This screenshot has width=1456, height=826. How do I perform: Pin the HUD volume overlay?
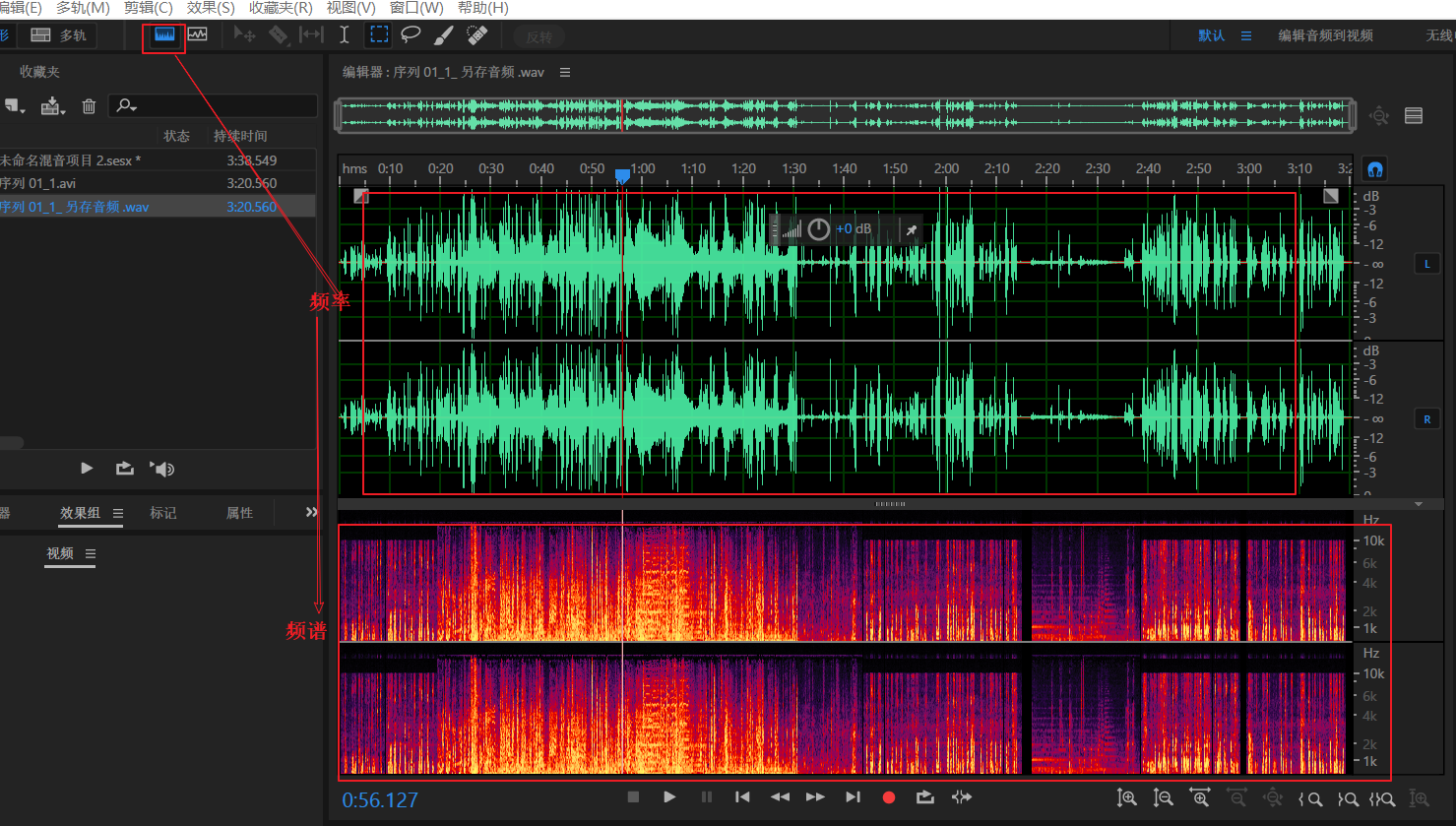point(912,229)
